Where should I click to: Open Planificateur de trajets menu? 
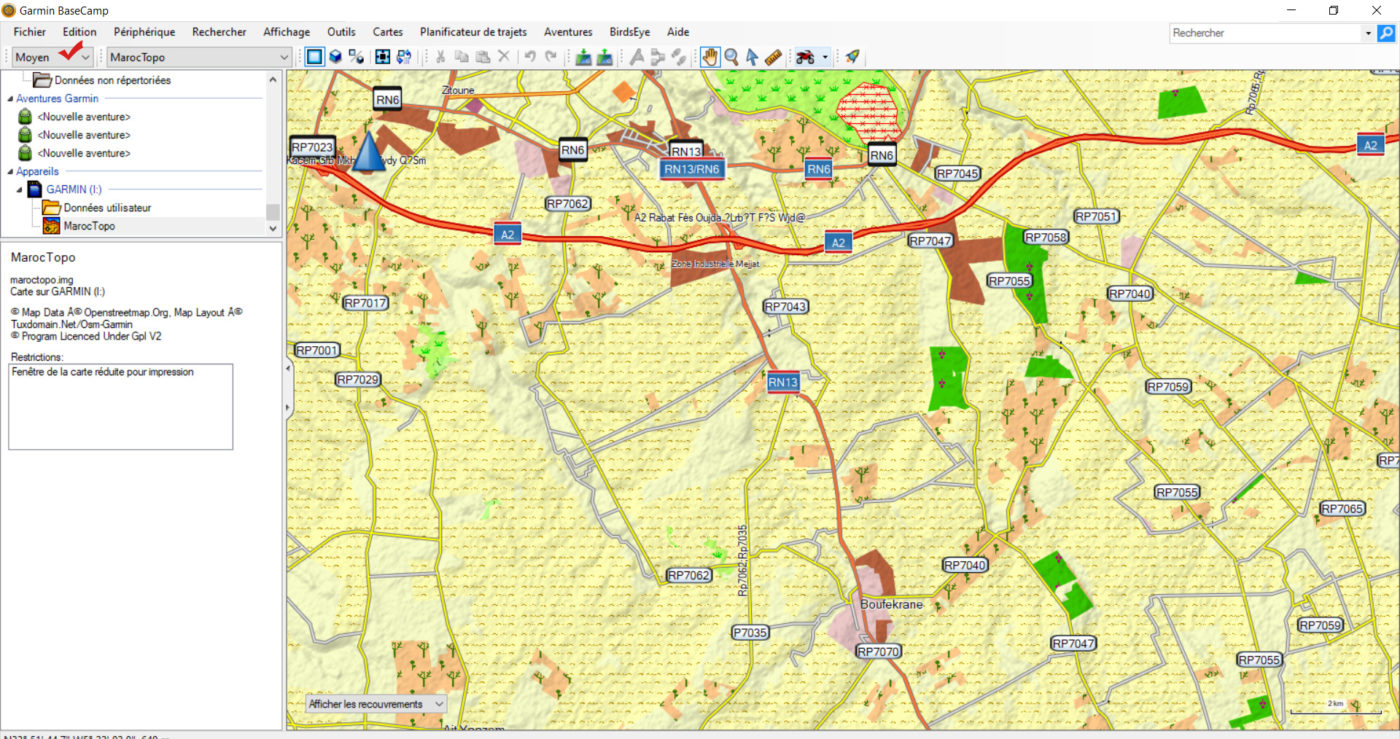(473, 32)
